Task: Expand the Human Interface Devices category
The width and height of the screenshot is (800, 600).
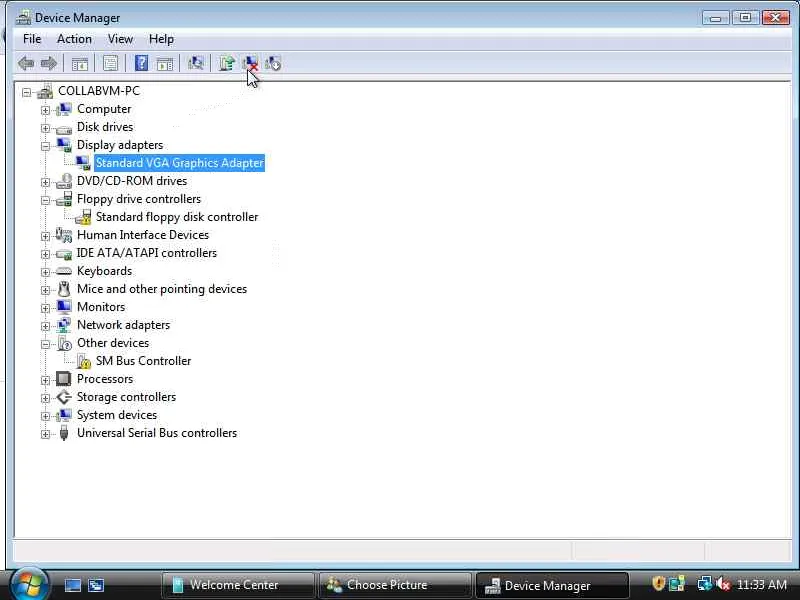Action: click(45, 236)
